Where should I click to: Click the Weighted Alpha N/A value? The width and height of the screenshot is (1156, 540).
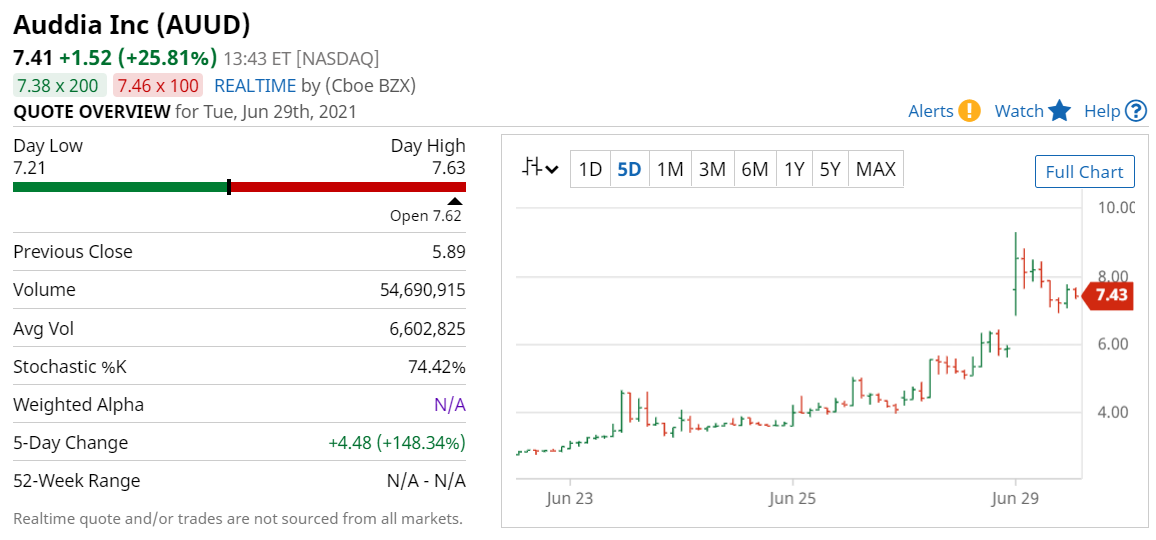click(x=450, y=405)
